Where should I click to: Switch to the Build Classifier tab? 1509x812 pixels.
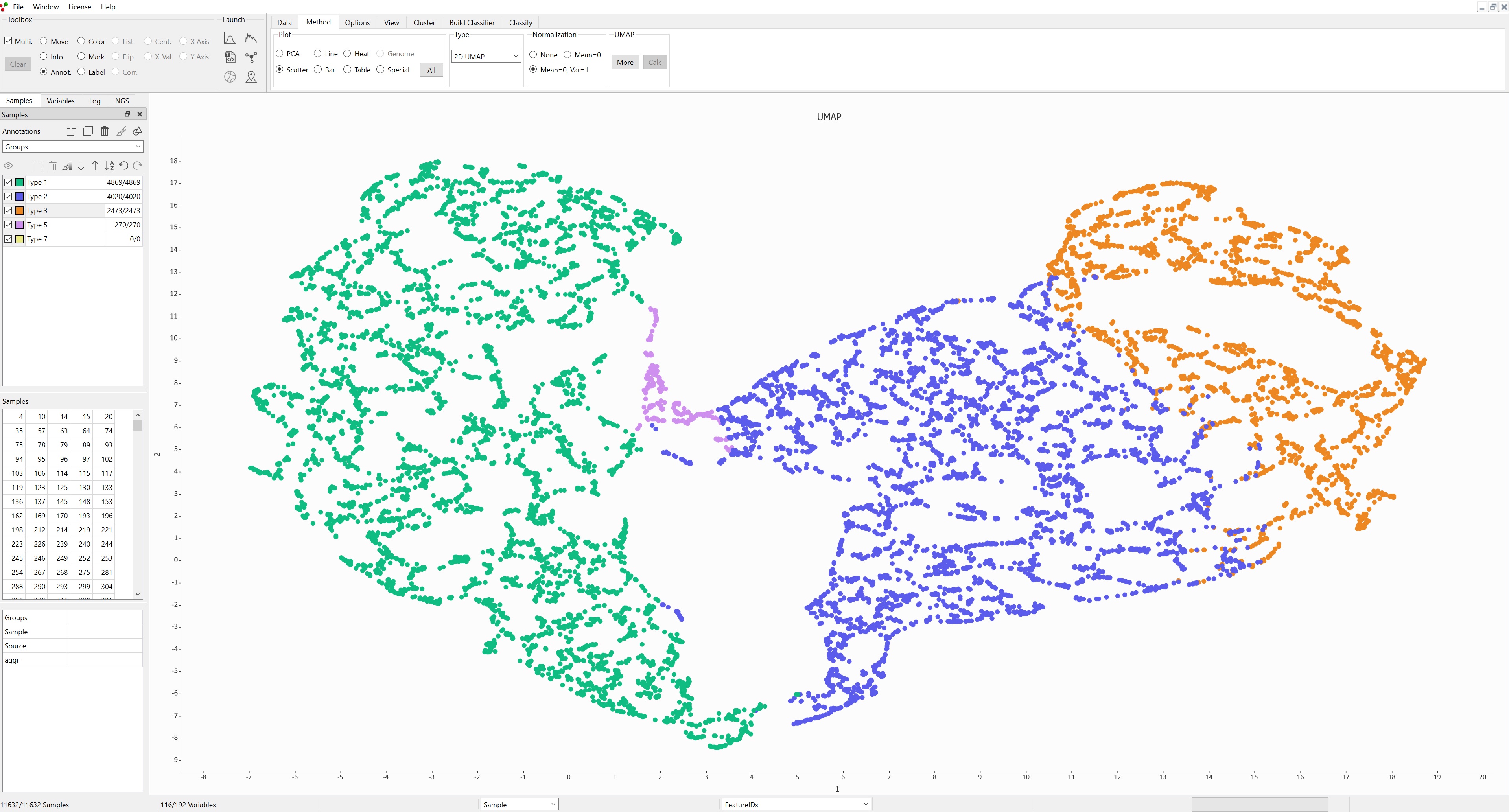(472, 22)
